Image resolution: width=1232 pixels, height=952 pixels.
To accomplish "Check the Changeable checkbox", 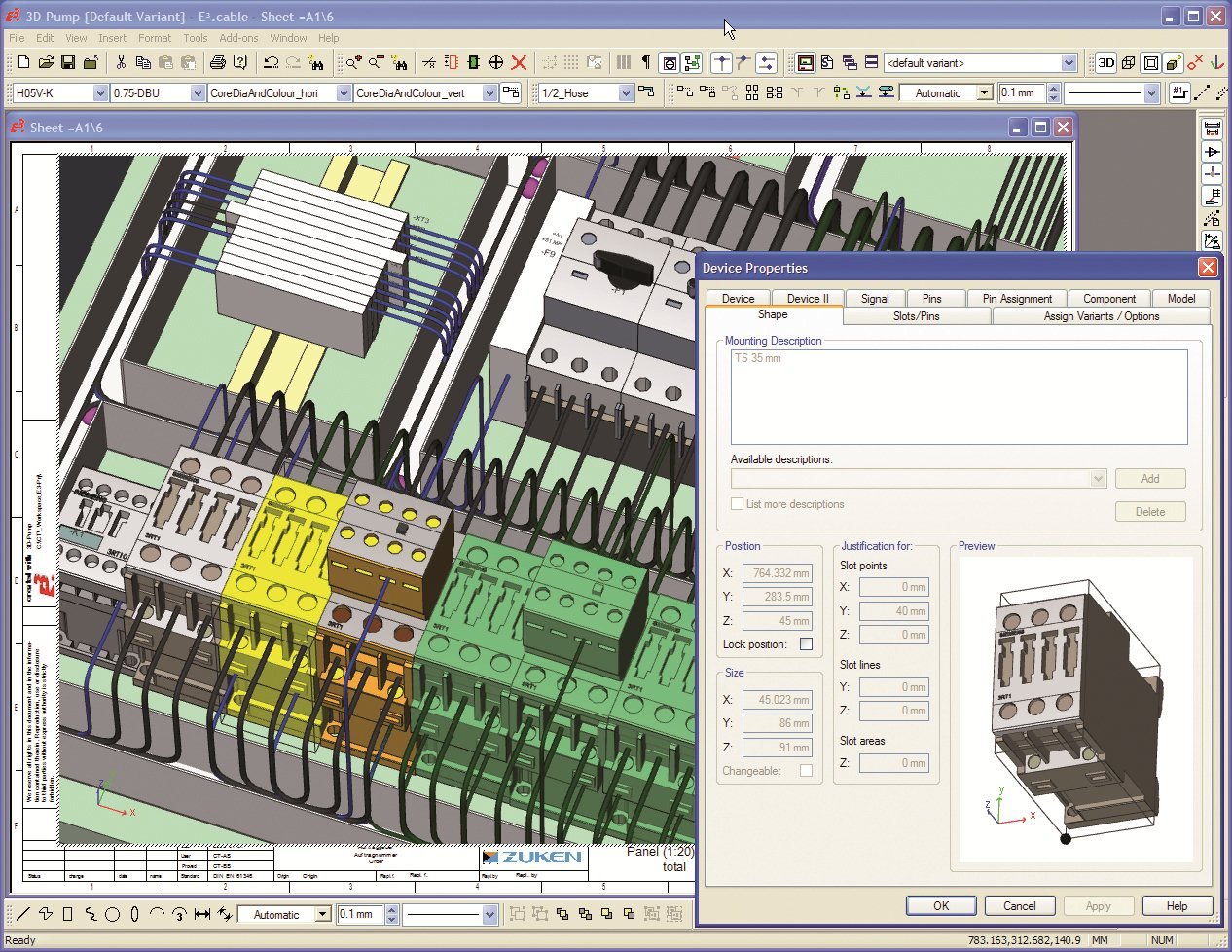I will 806,771.
